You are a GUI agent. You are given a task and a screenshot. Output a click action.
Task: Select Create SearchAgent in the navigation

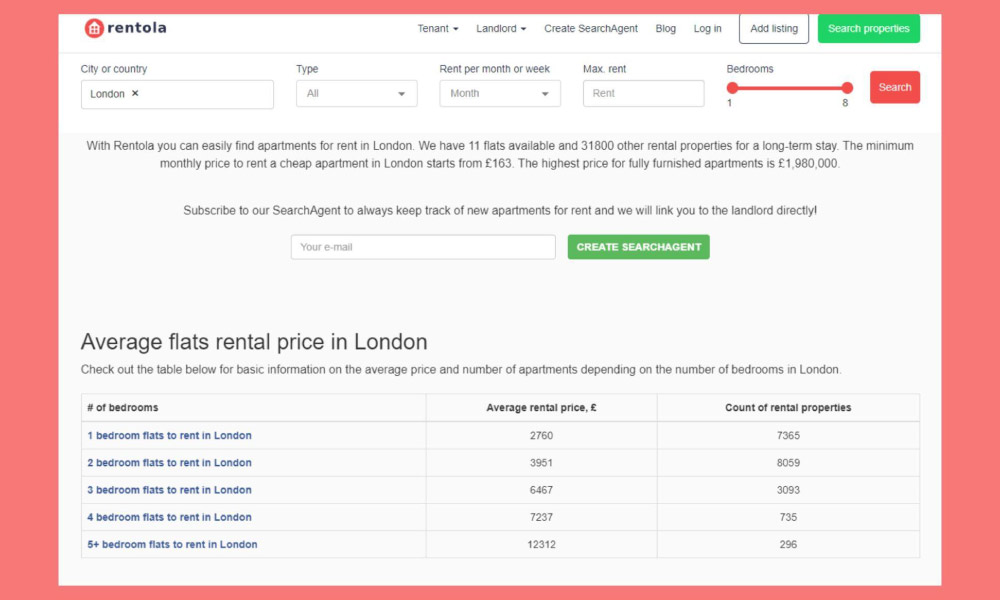coord(591,29)
